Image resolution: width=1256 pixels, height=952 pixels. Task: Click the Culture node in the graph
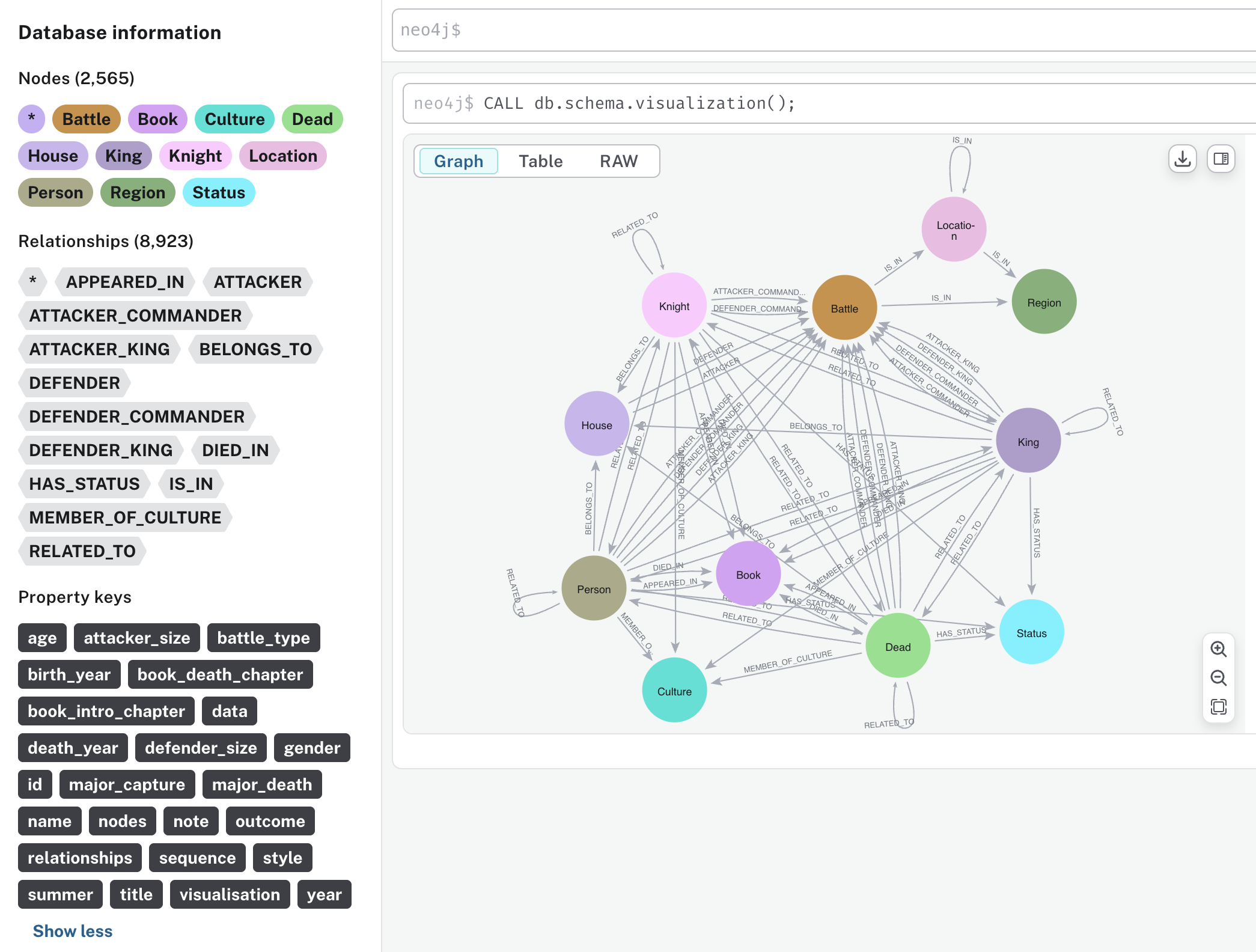click(x=674, y=691)
